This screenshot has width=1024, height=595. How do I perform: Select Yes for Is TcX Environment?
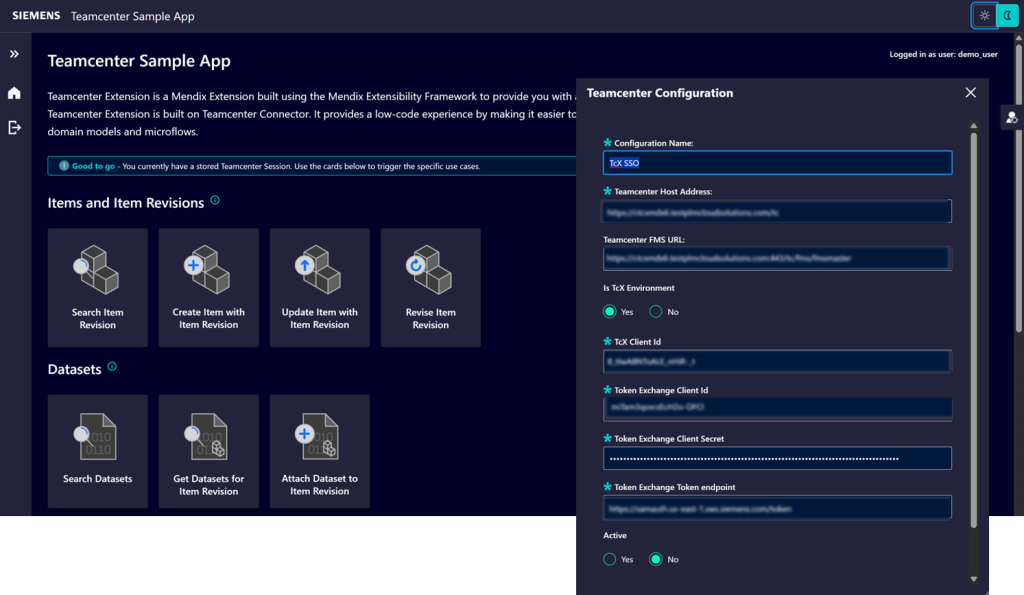coord(610,312)
